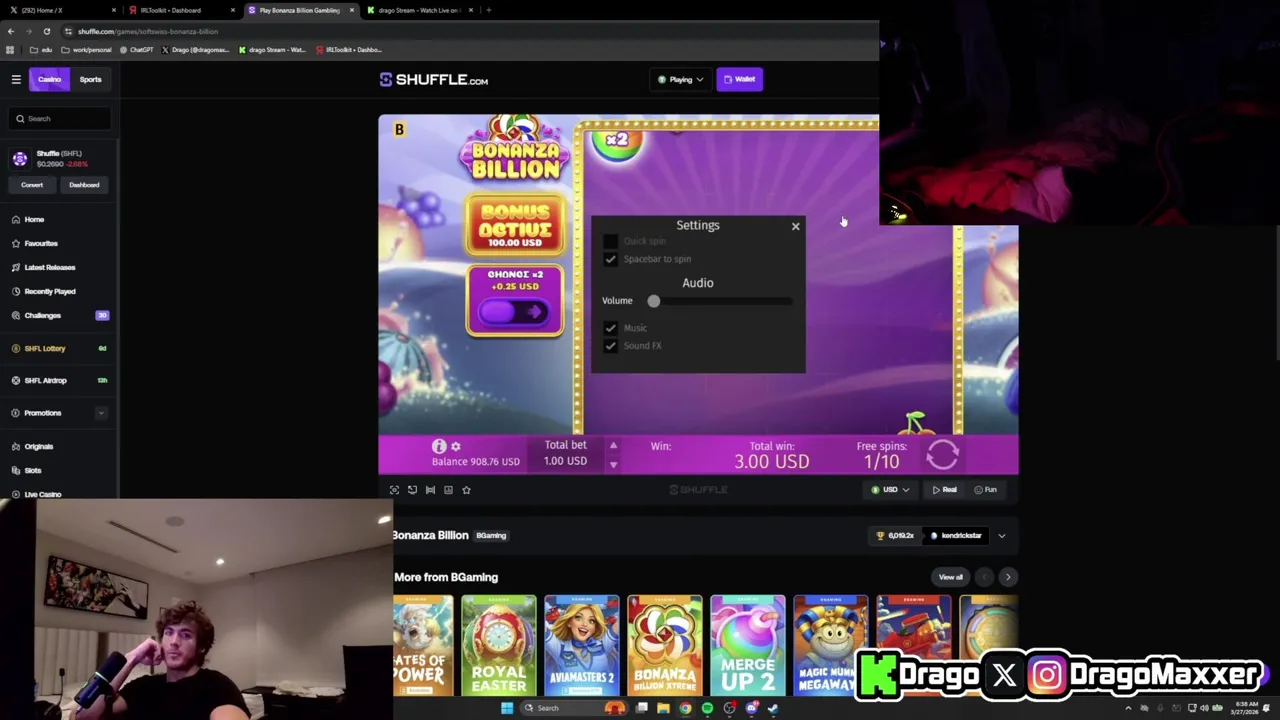
Task: Toggle Spacebar to spin checkbox
Action: (x=610, y=259)
